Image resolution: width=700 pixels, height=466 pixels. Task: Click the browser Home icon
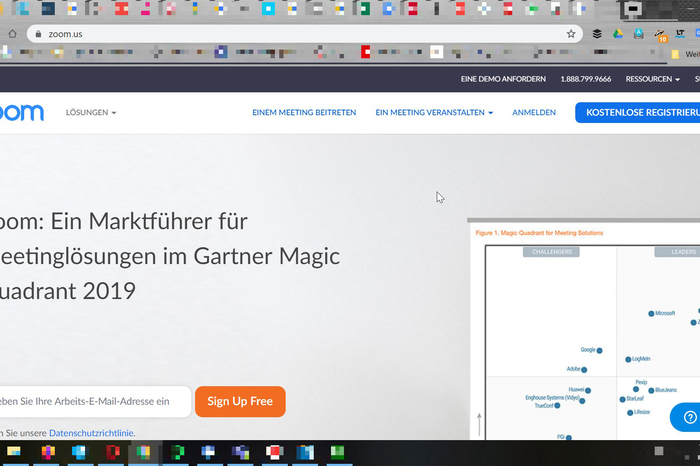[x=12, y=34]
